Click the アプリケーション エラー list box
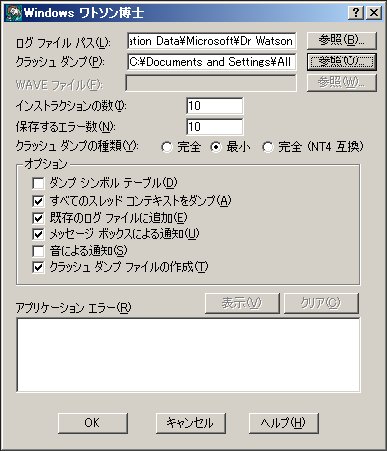The image size is (387, 451). tap(188, 355)
